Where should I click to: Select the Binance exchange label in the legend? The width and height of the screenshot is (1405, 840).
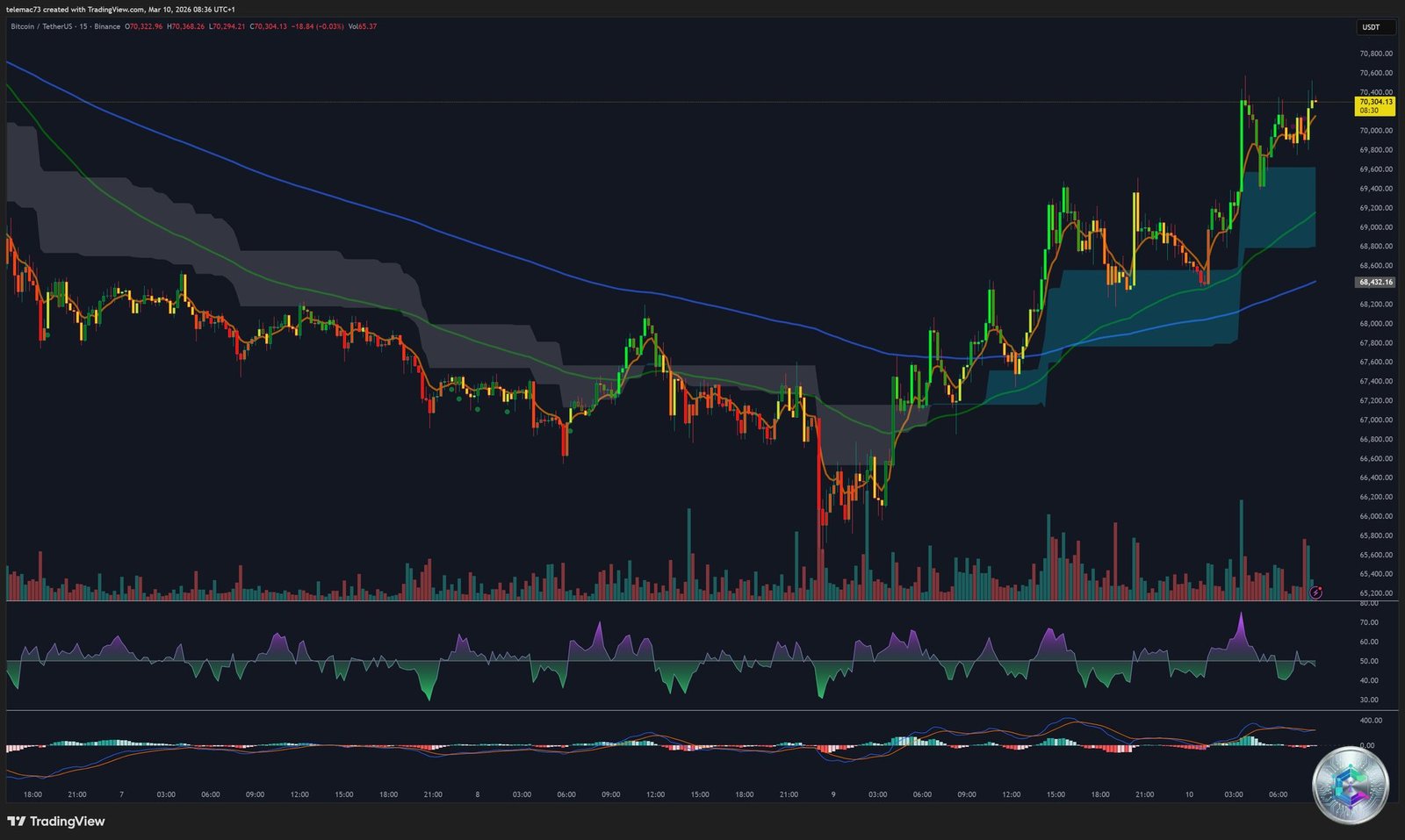point(106,27)
